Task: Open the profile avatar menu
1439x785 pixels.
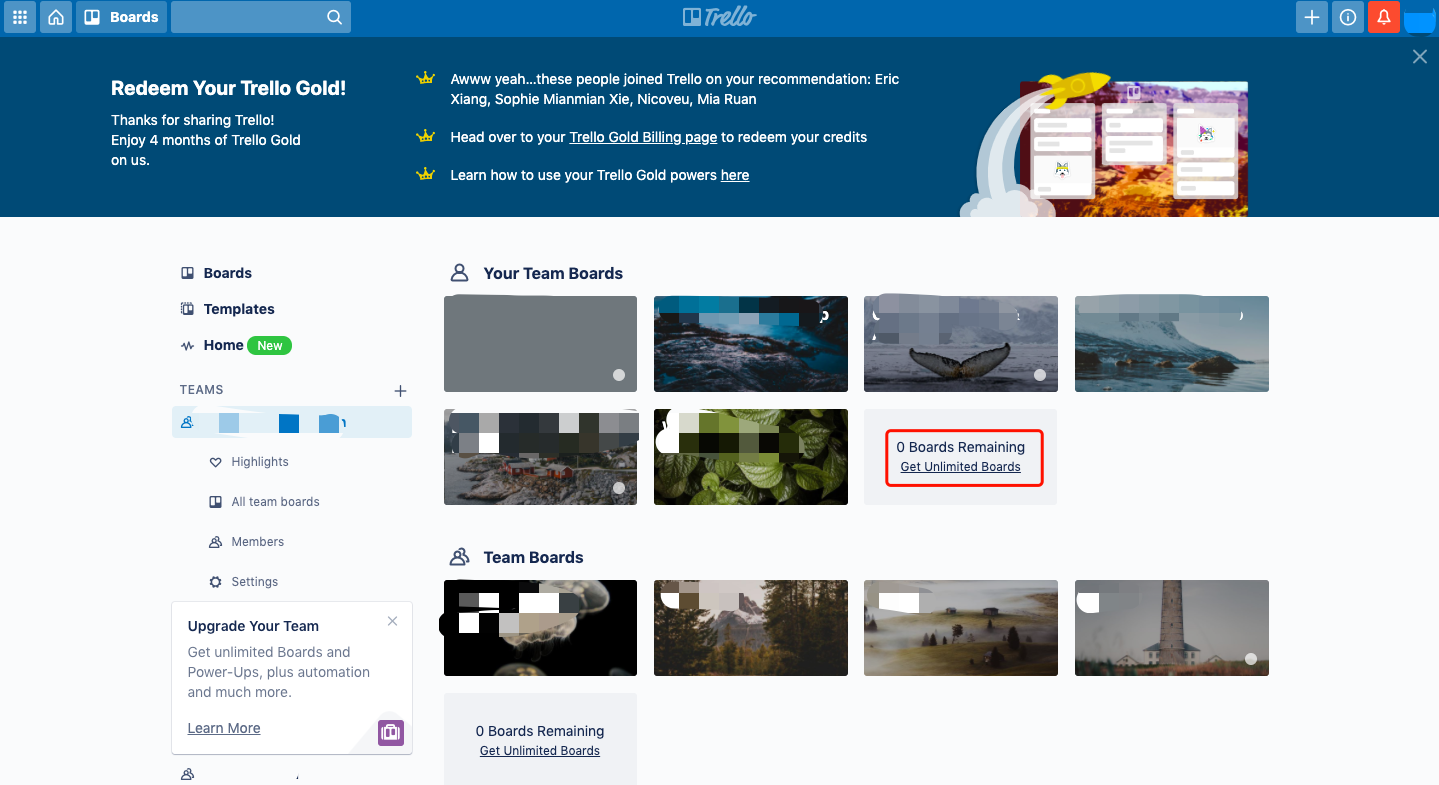Action: click(x=1420, y=17)
